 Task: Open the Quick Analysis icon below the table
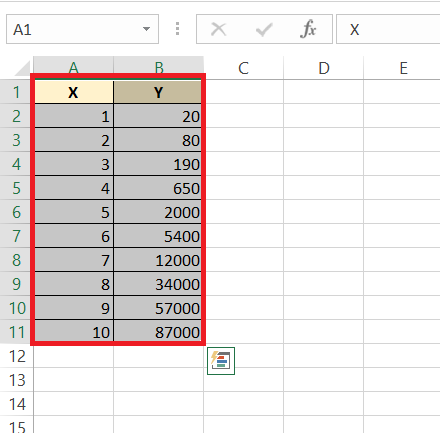tap(221, 361)
